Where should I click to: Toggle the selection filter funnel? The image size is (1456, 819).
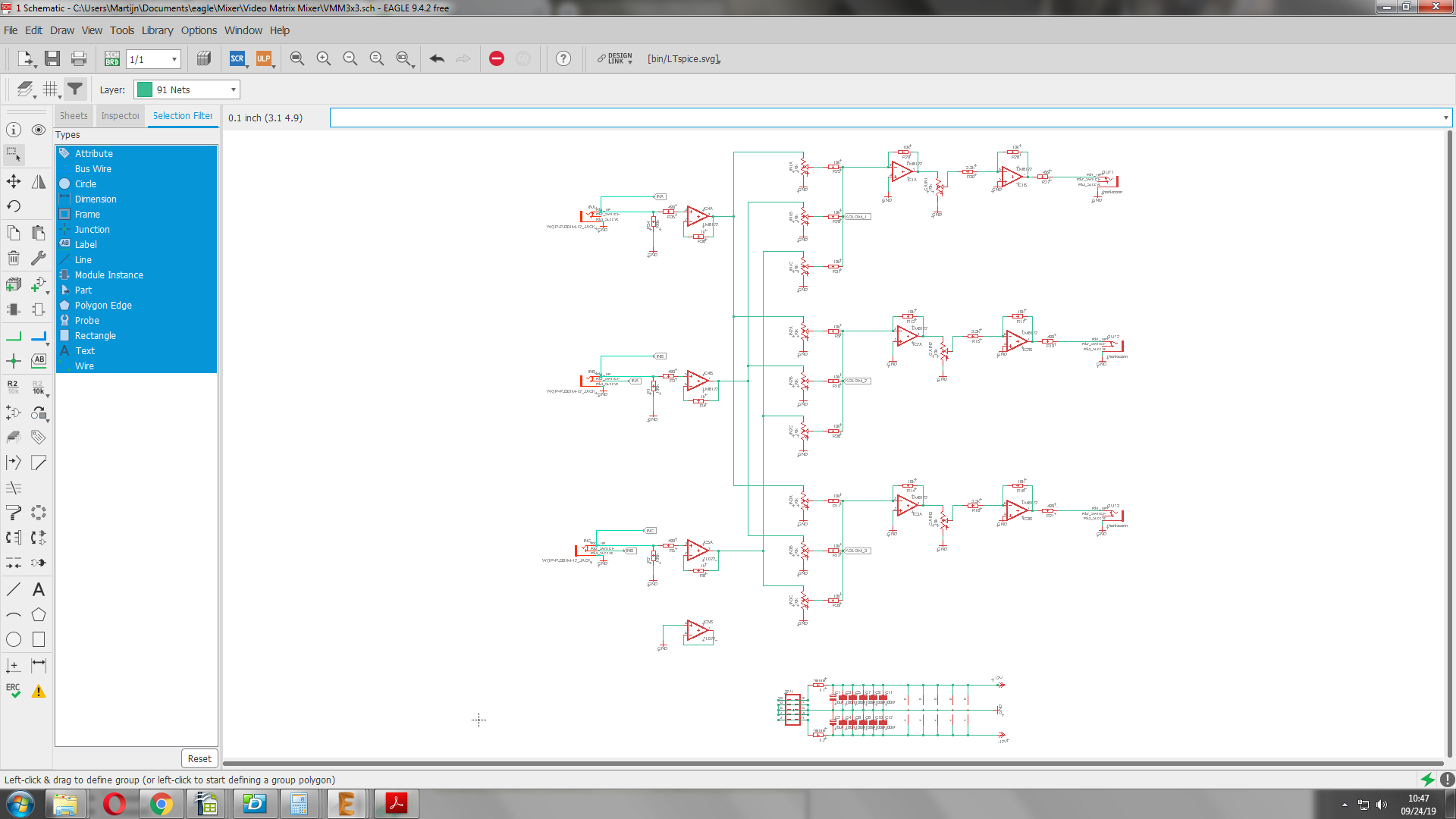pyautogui.click(x=75, y=89)
